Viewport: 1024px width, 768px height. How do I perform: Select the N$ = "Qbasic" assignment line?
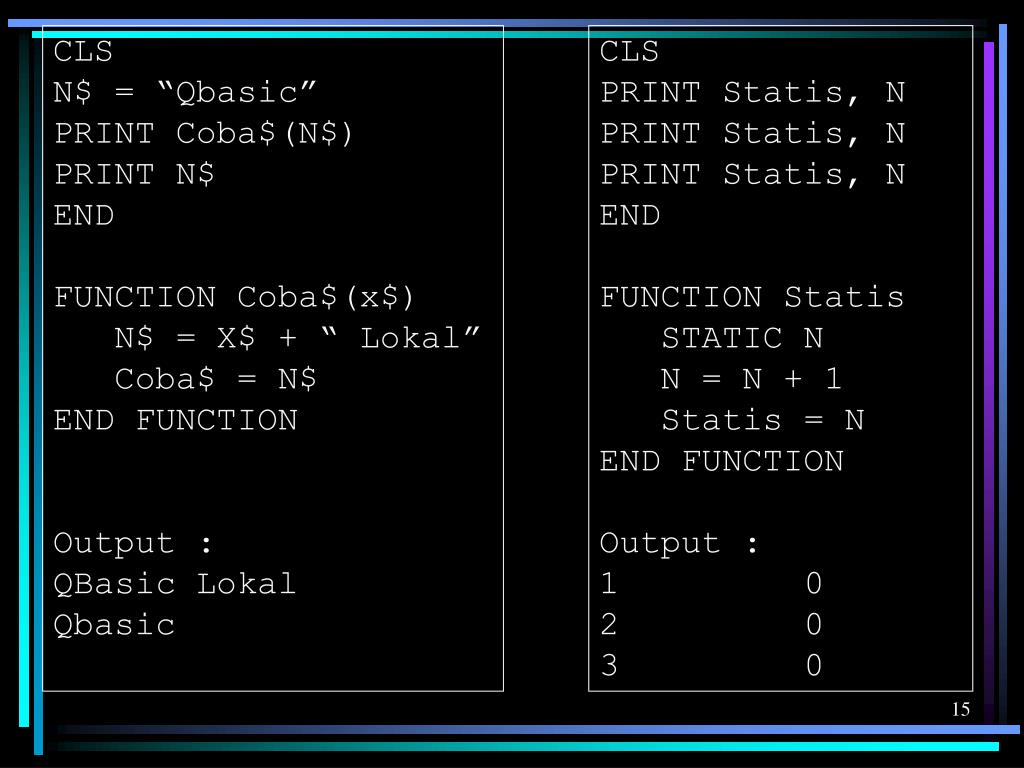click(185, 92)
